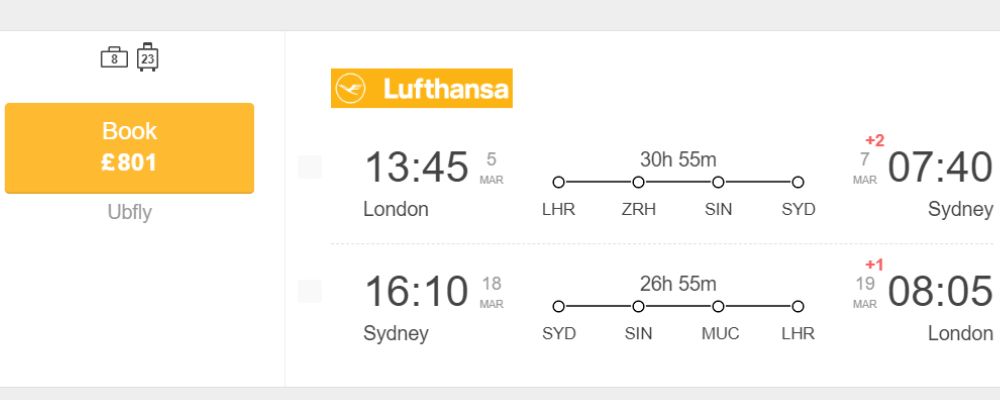Click the +2 days arrival indicator
This screenshot has width=1000, height=400.
click(x=875, y=140)
